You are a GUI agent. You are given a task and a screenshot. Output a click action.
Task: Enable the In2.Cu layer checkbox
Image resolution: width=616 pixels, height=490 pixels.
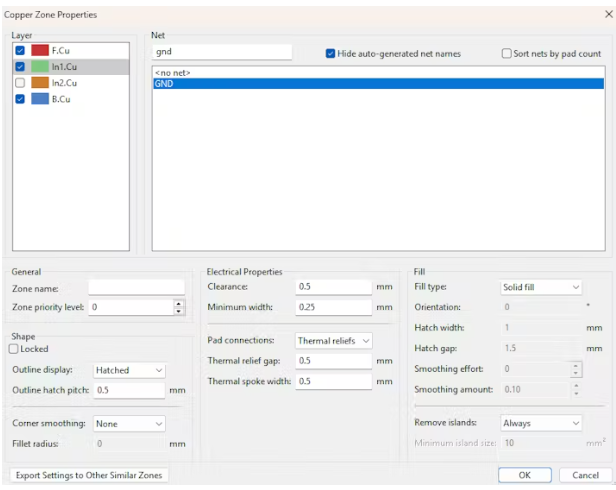point(20,82)
